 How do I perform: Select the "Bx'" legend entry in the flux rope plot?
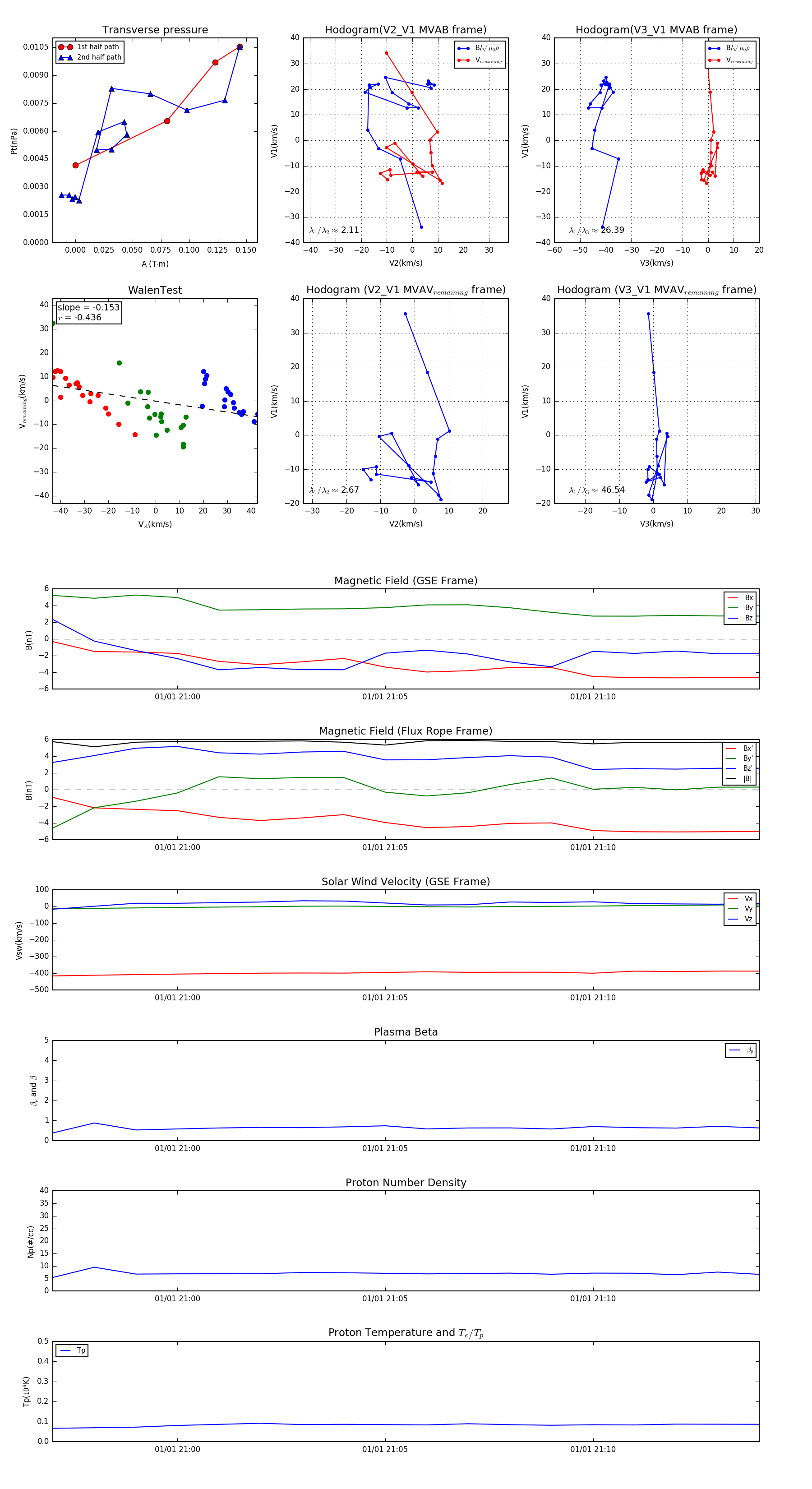(739, 749)
